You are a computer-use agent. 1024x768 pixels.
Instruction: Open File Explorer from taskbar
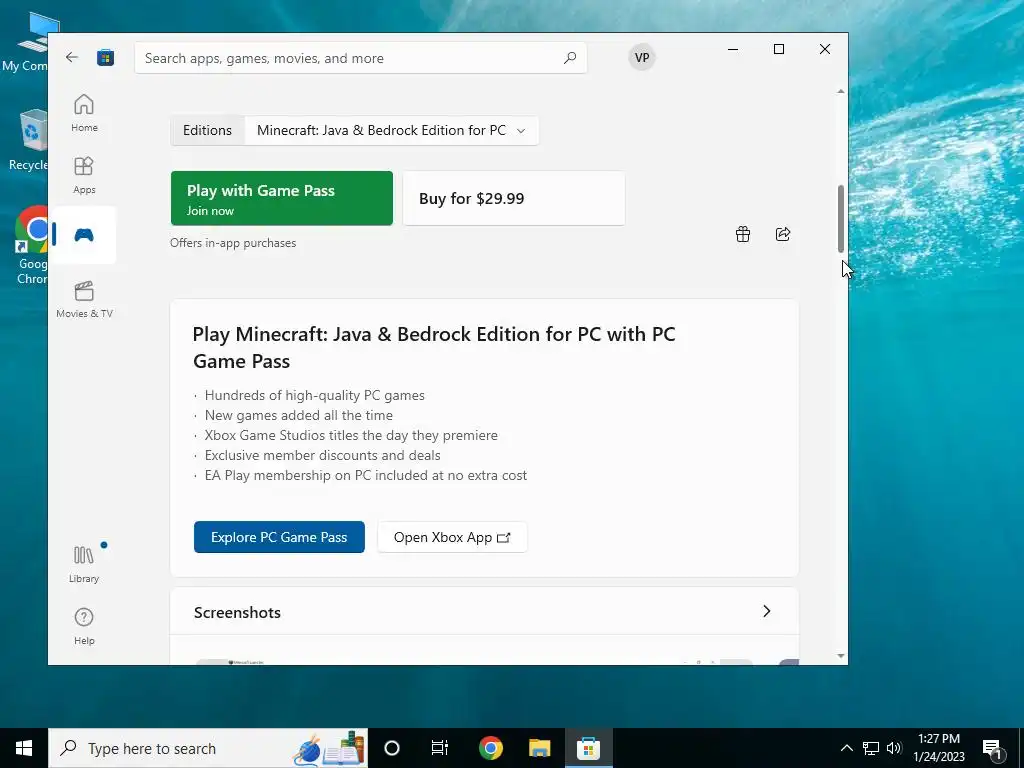point(539,748)
